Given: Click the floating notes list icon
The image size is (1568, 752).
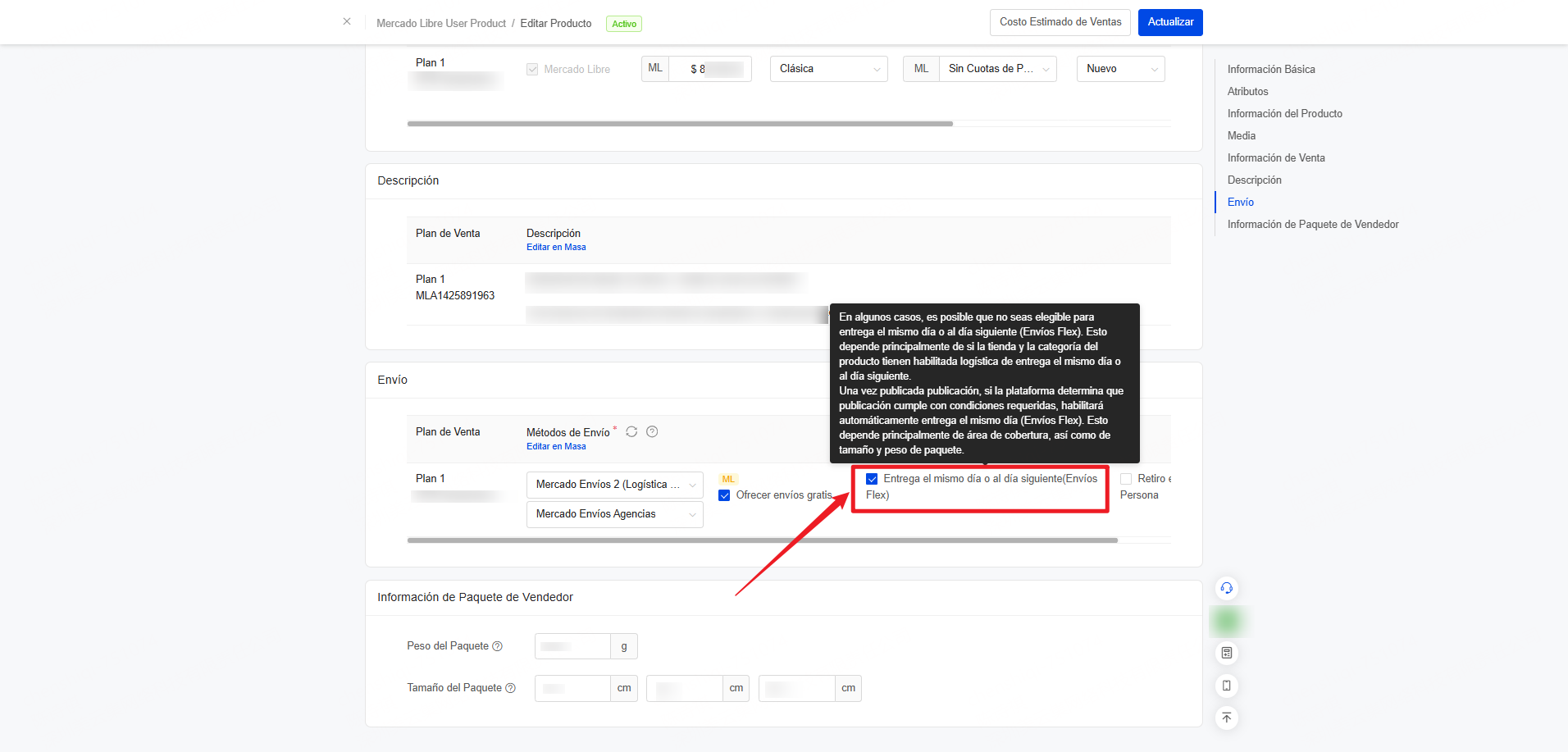Looking at the screenshot, I should 1227,653.
